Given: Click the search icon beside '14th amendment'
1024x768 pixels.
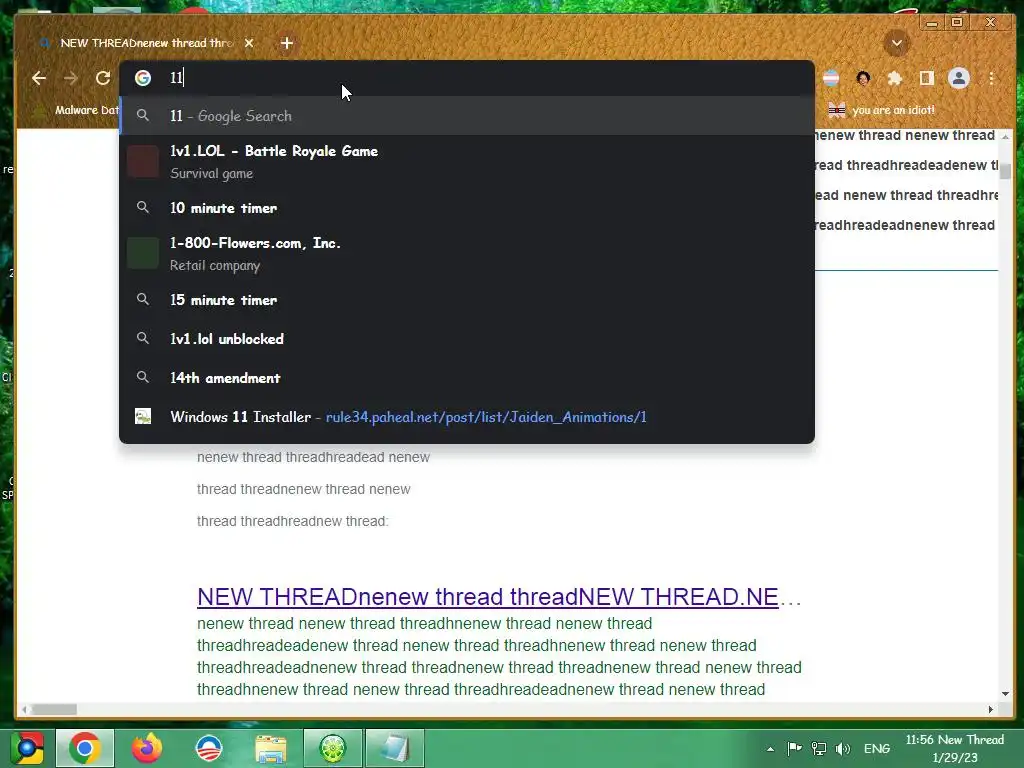Looking at the screenshot, I should (x=143, y=377).
